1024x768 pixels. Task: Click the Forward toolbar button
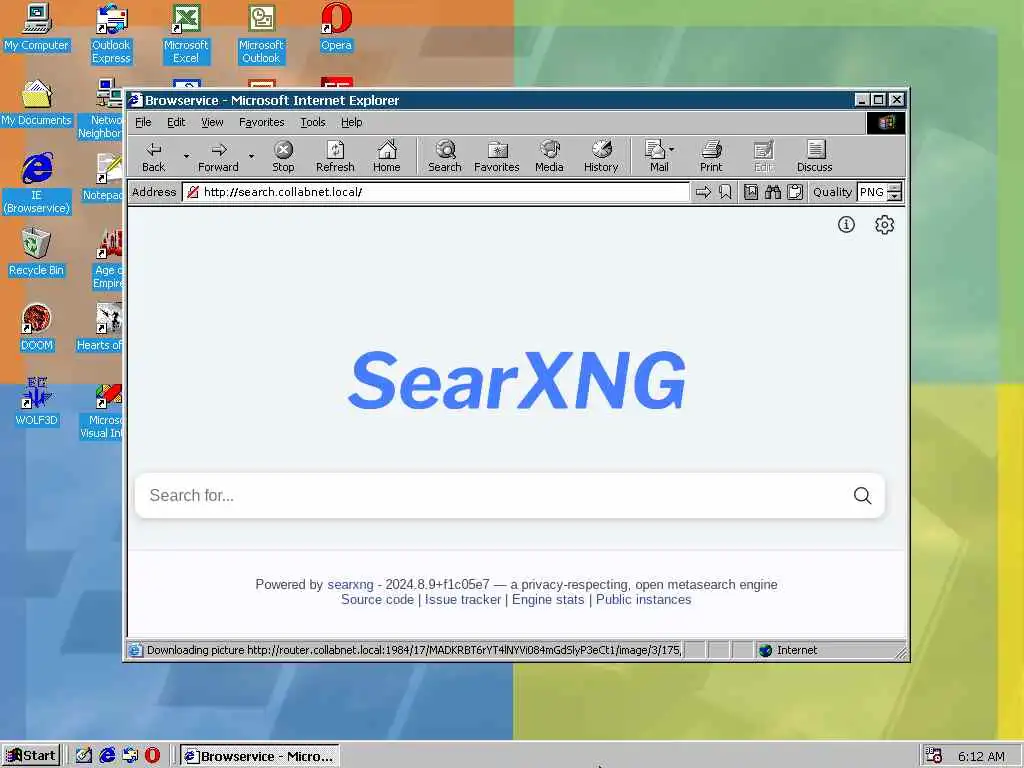click(x=218, y=157)
